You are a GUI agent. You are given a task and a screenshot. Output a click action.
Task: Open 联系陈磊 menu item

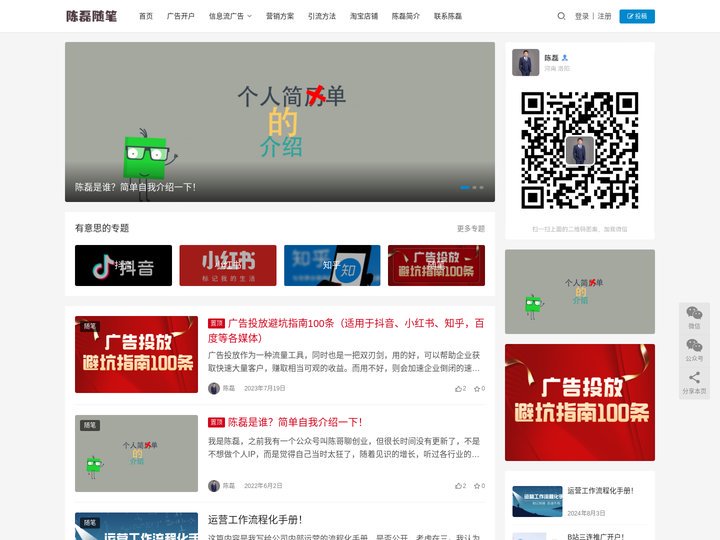coord(448,16)
